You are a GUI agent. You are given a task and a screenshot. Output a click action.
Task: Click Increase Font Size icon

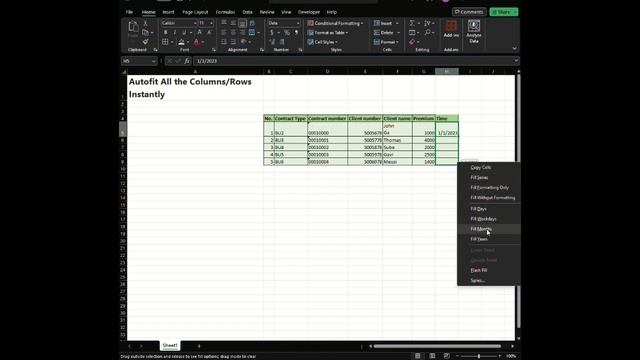pos(200,33)
